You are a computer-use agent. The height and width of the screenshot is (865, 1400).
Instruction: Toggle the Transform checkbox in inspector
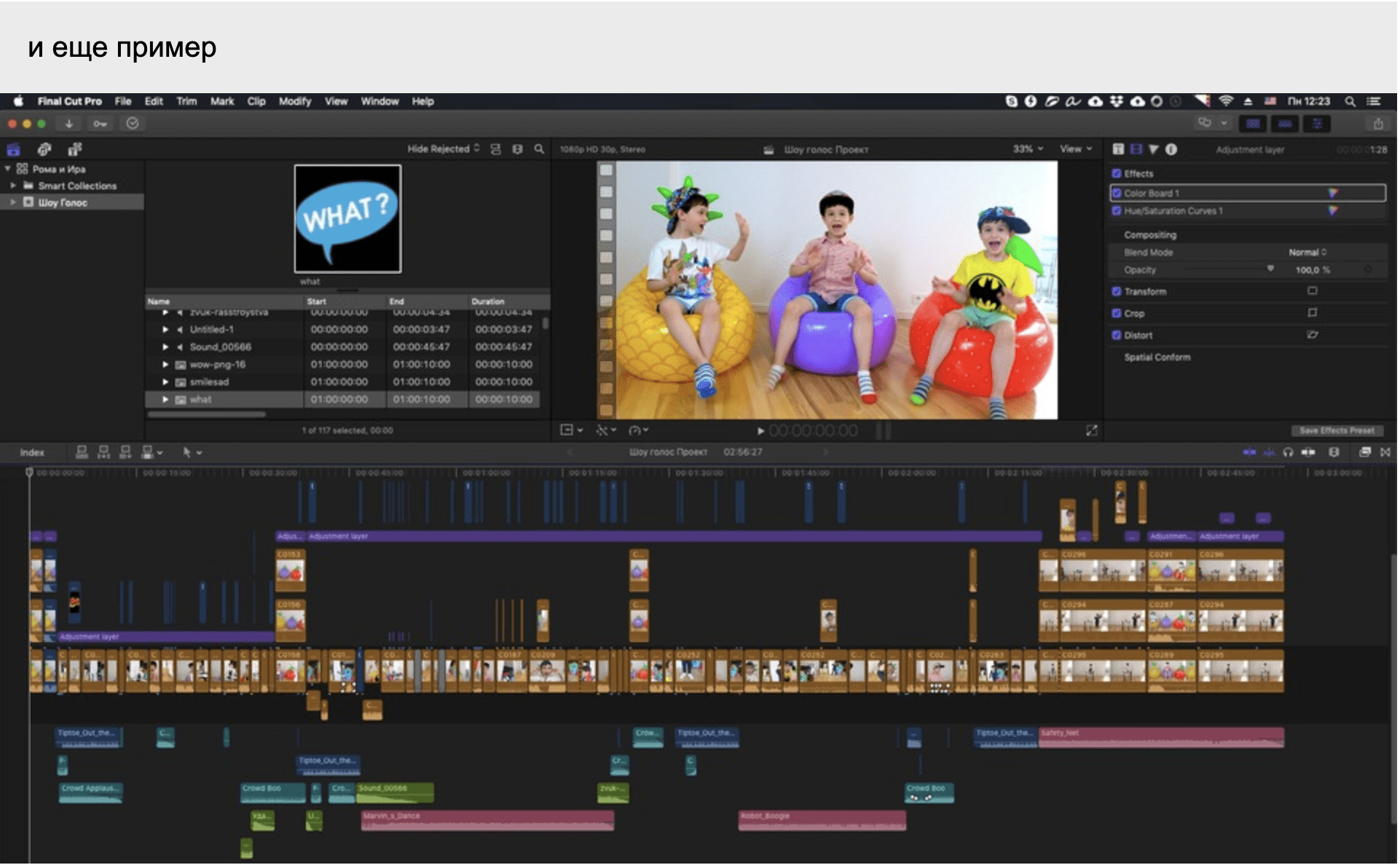pos(1117,291)
